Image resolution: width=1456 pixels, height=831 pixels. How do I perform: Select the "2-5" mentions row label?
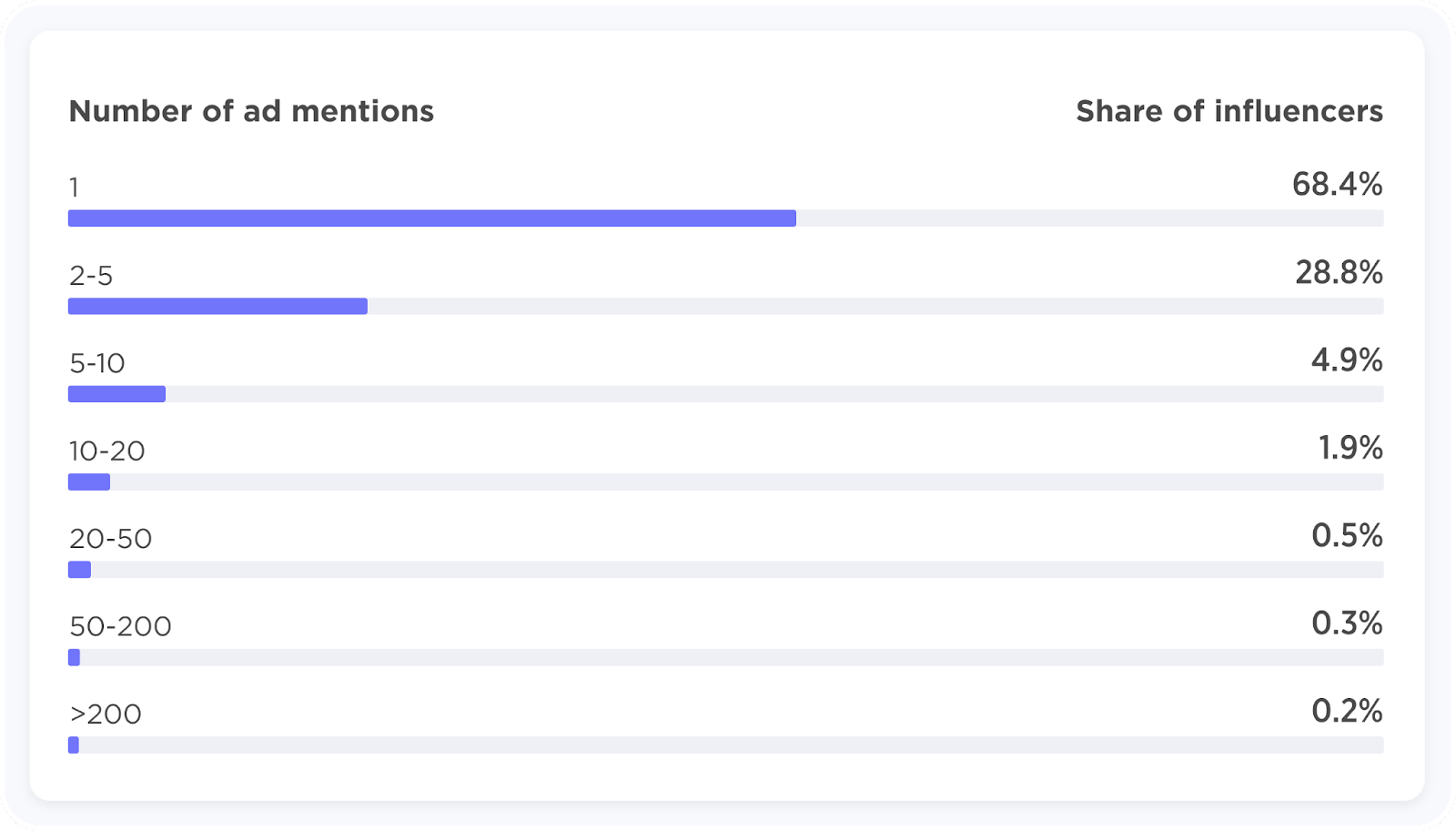pos(91,276)
